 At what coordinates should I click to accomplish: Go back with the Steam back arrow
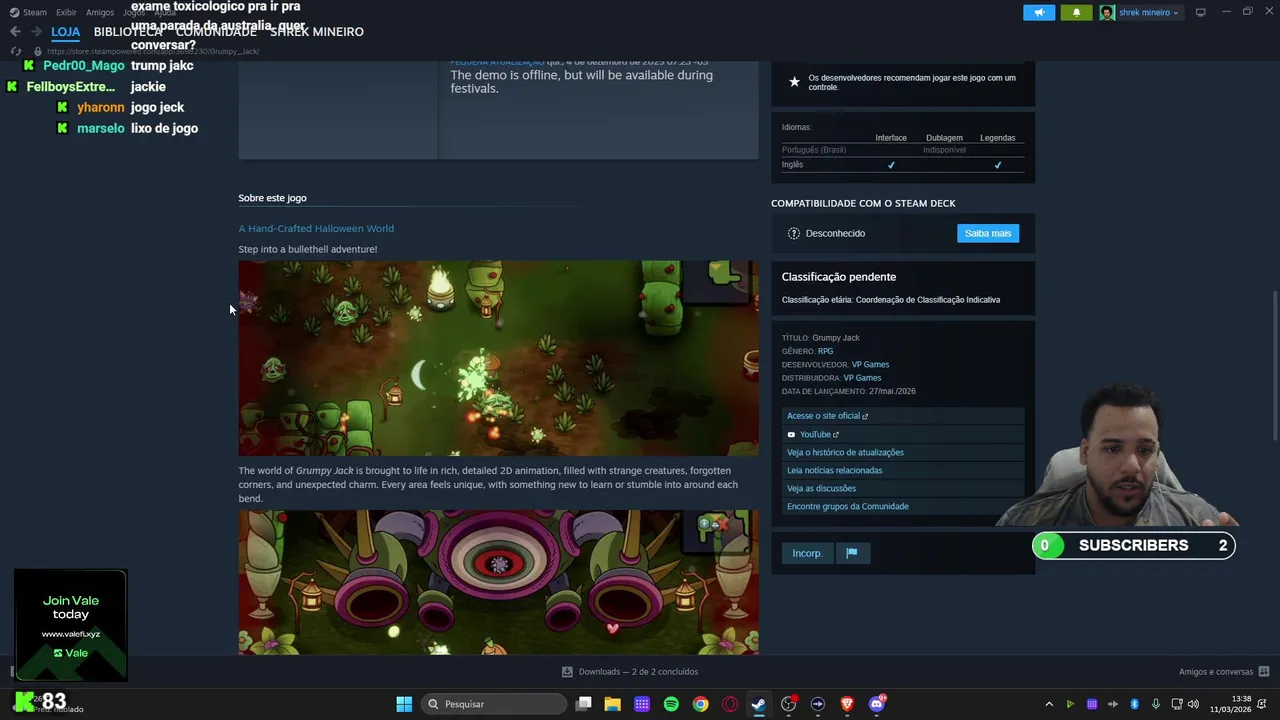coord(15,32)
